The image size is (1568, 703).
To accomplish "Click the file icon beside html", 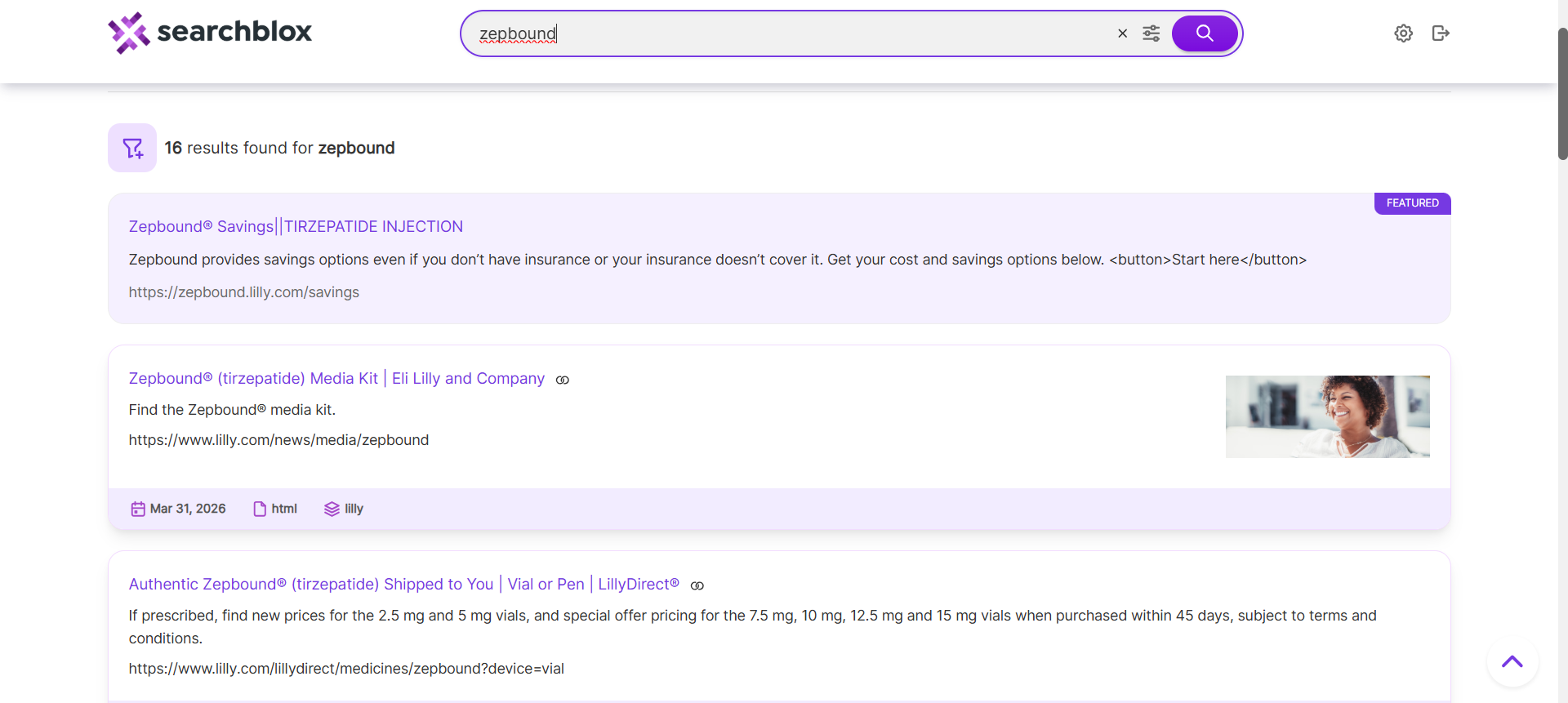I will click(260, 509).
